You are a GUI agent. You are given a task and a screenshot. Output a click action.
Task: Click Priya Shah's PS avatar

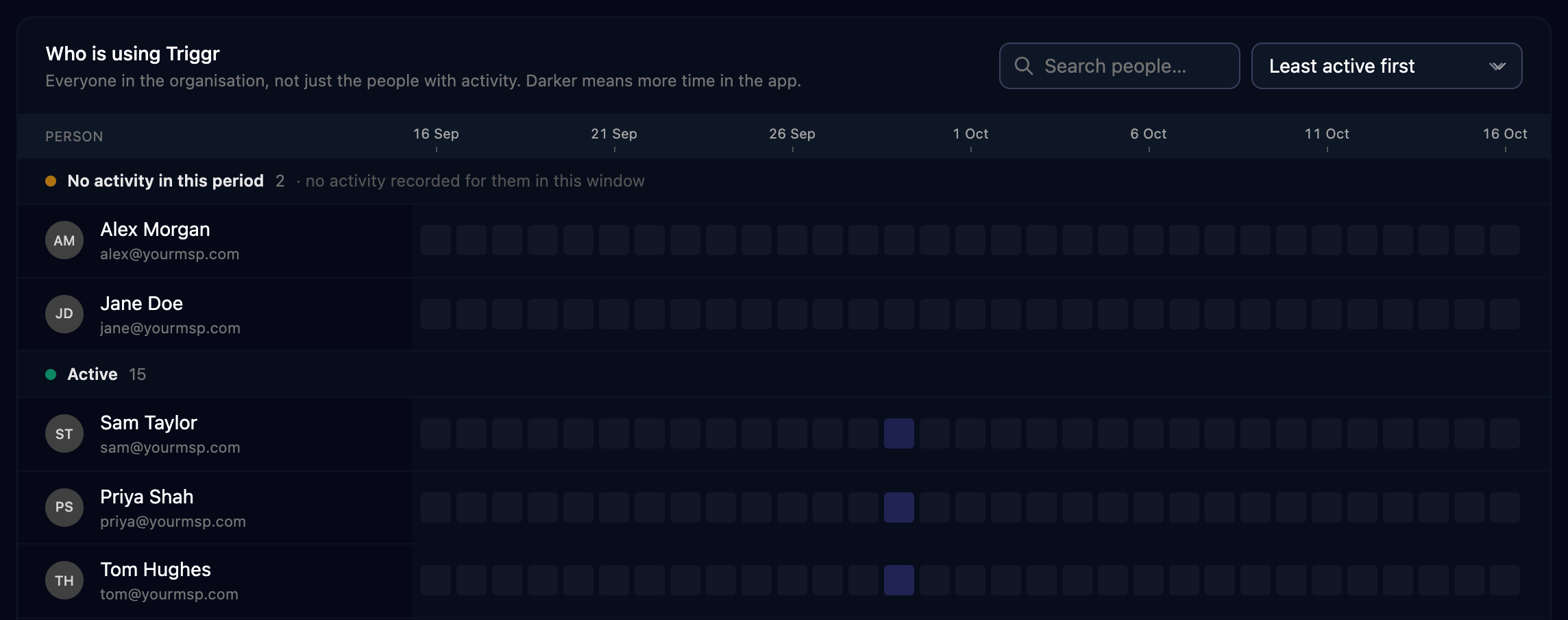click(64, 508)
